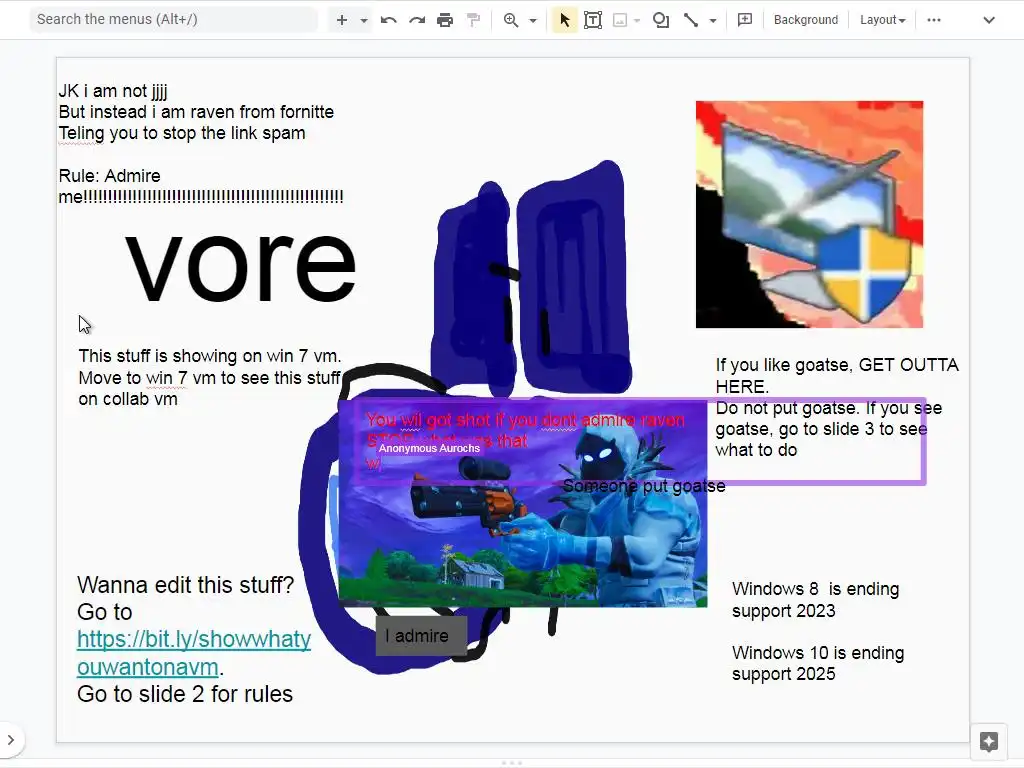This screenshot has width=1024, height=768.
Task: Click 'Teling you to stop the link spam' text
Action: click(182, 133)
